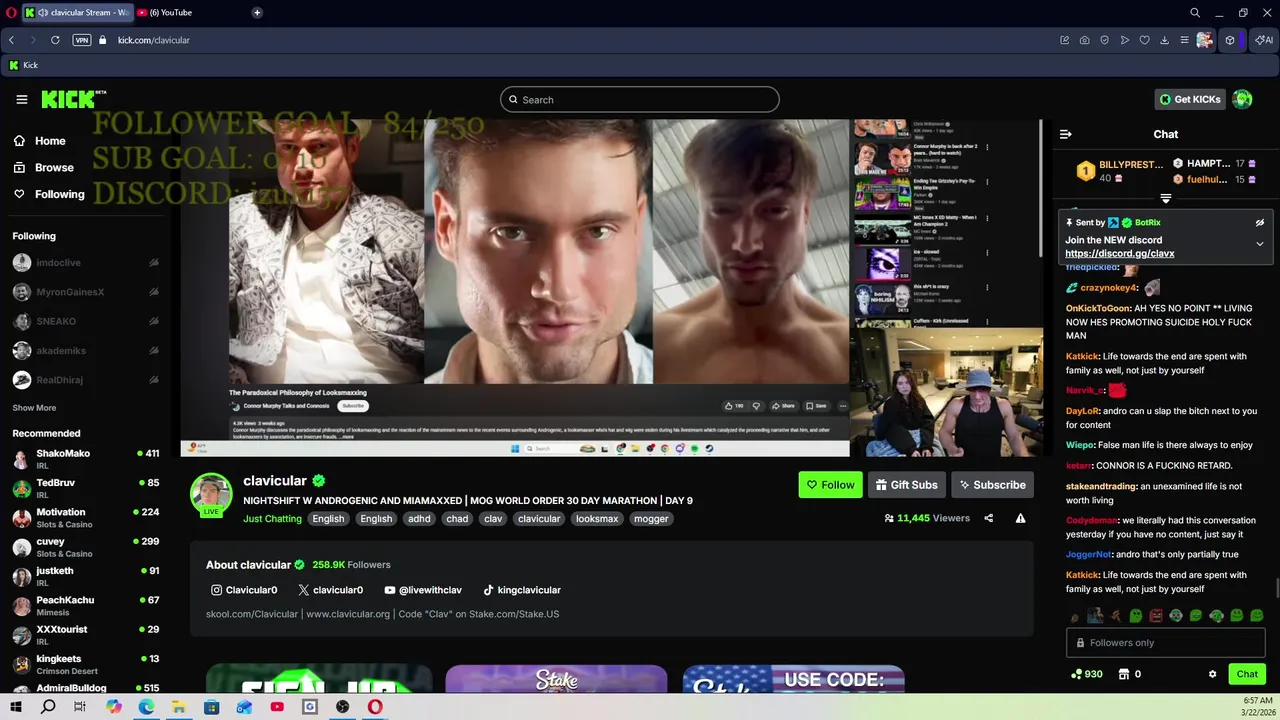Select the mogger tag

pyautogui.click(x=651, y=519)
